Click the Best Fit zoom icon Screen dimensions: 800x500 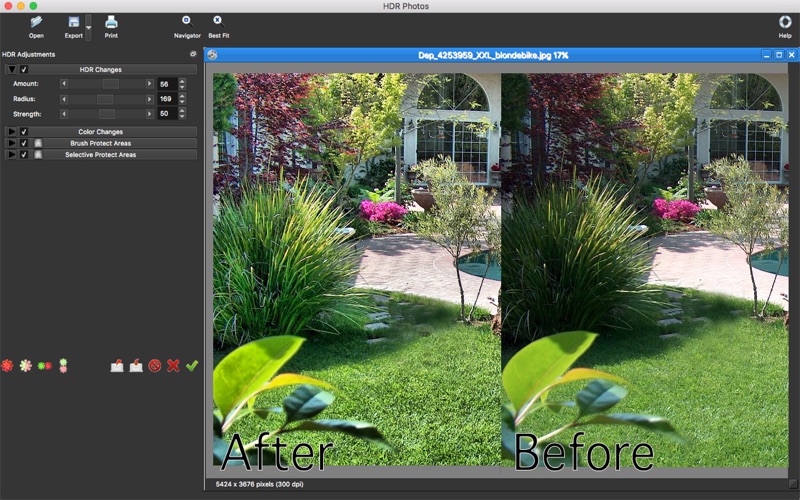point(218,21)
